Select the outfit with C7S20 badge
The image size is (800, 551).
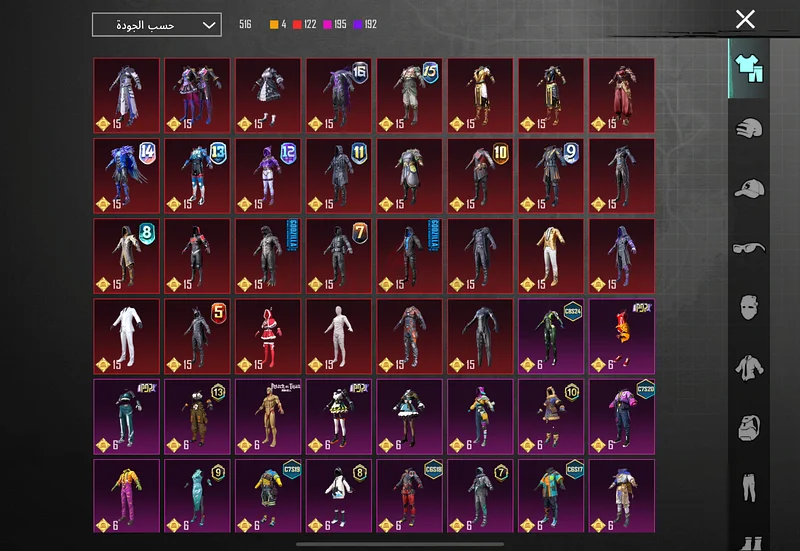click(622, 416)
